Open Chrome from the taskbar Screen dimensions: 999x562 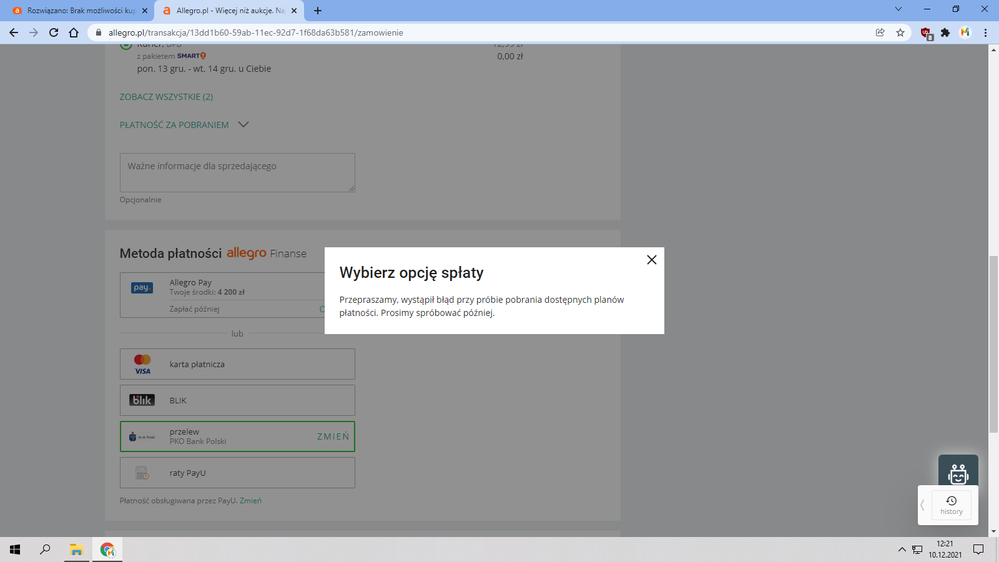click(107, 549)
